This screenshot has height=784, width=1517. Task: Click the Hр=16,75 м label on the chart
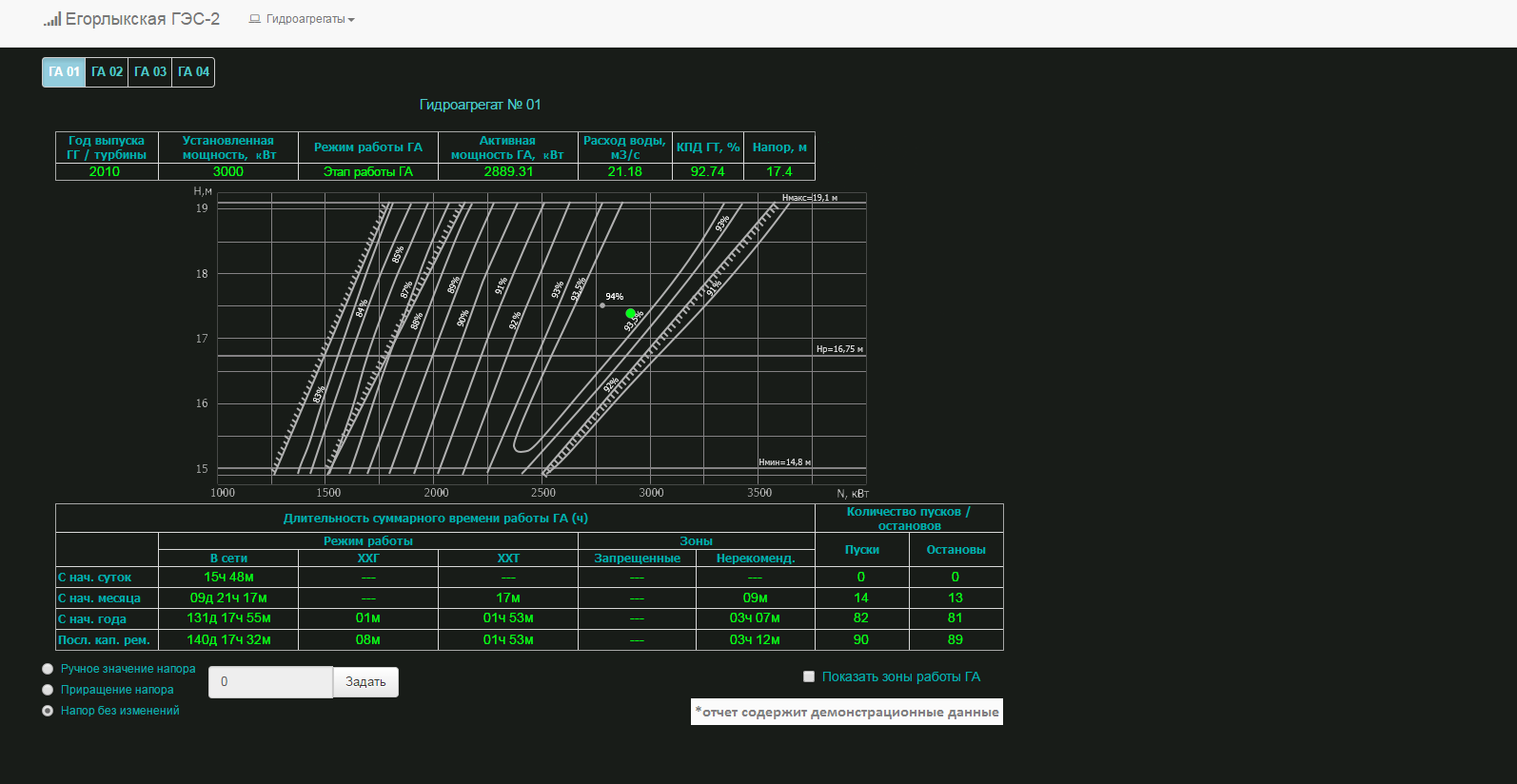pyautogui.click(x=839, y=349)
